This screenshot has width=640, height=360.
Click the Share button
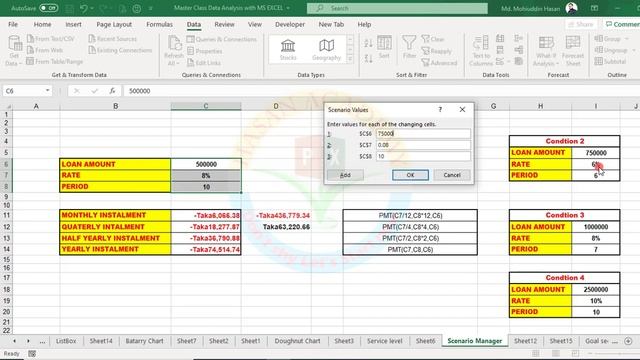581,24
